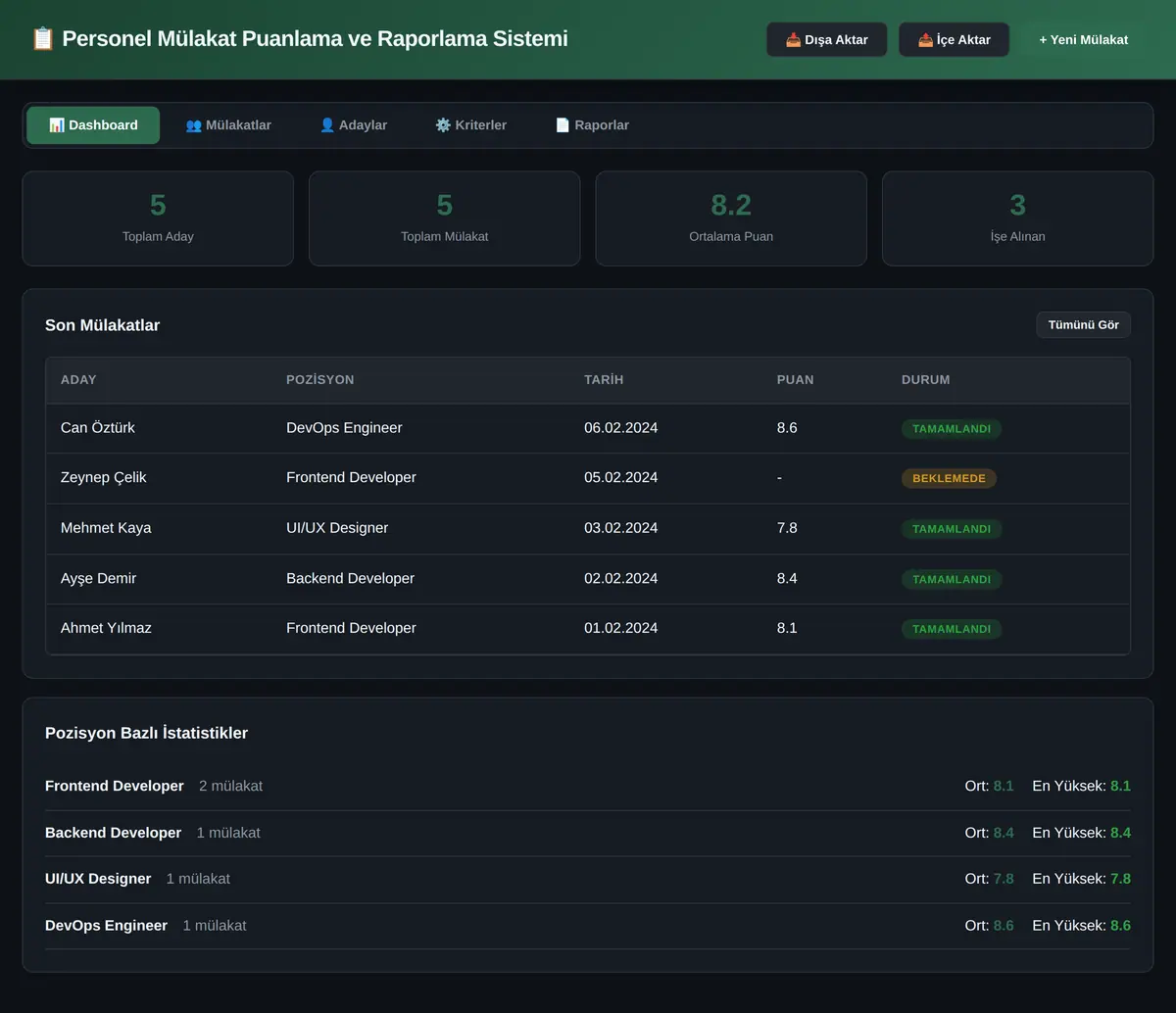The height and width of the screenshot is (1013, 1176).
Task: Click the ADAY column header
Action: [78, 380]
